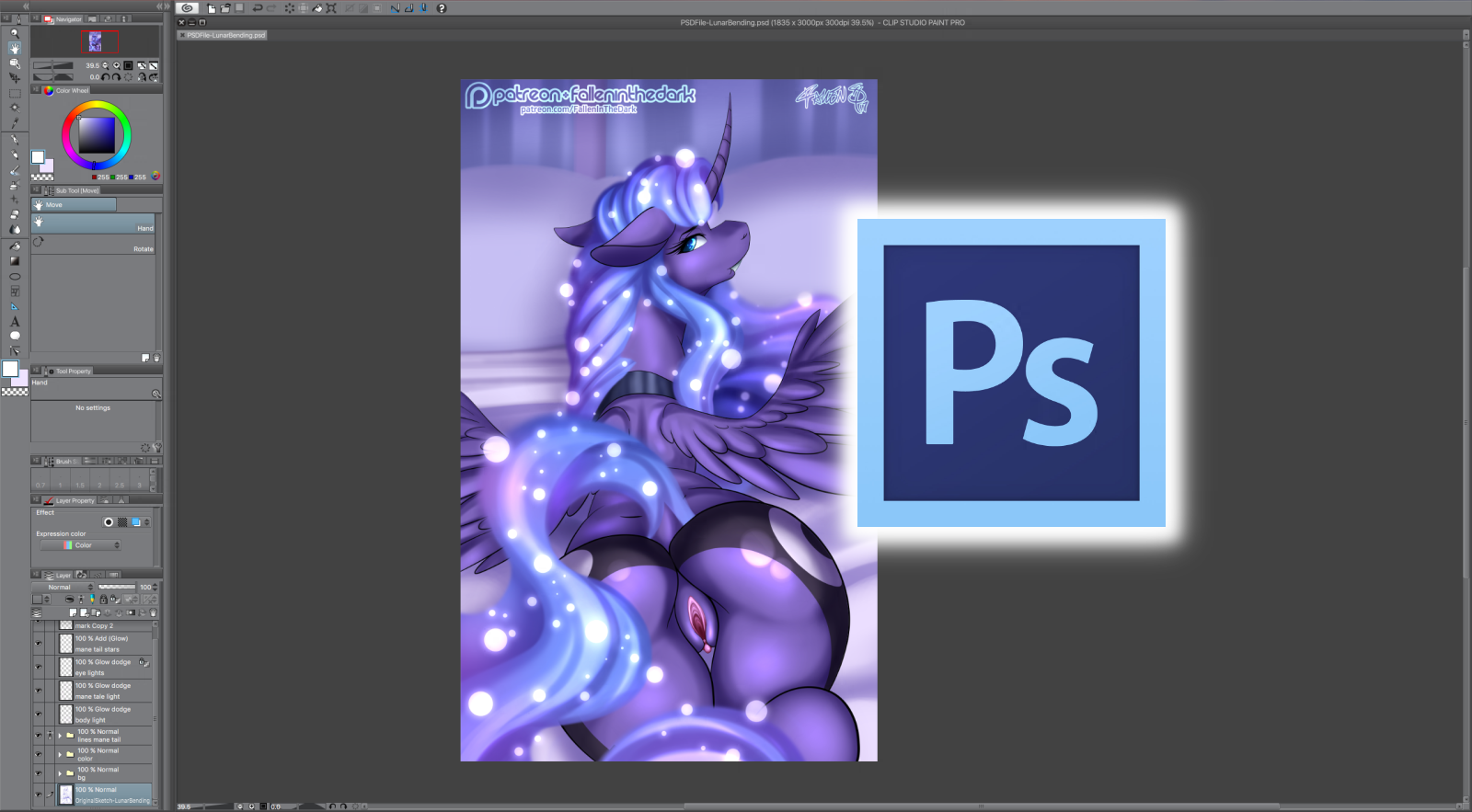Select the Operation object tool
The image size is (1472, 812).
click(15, 63)
